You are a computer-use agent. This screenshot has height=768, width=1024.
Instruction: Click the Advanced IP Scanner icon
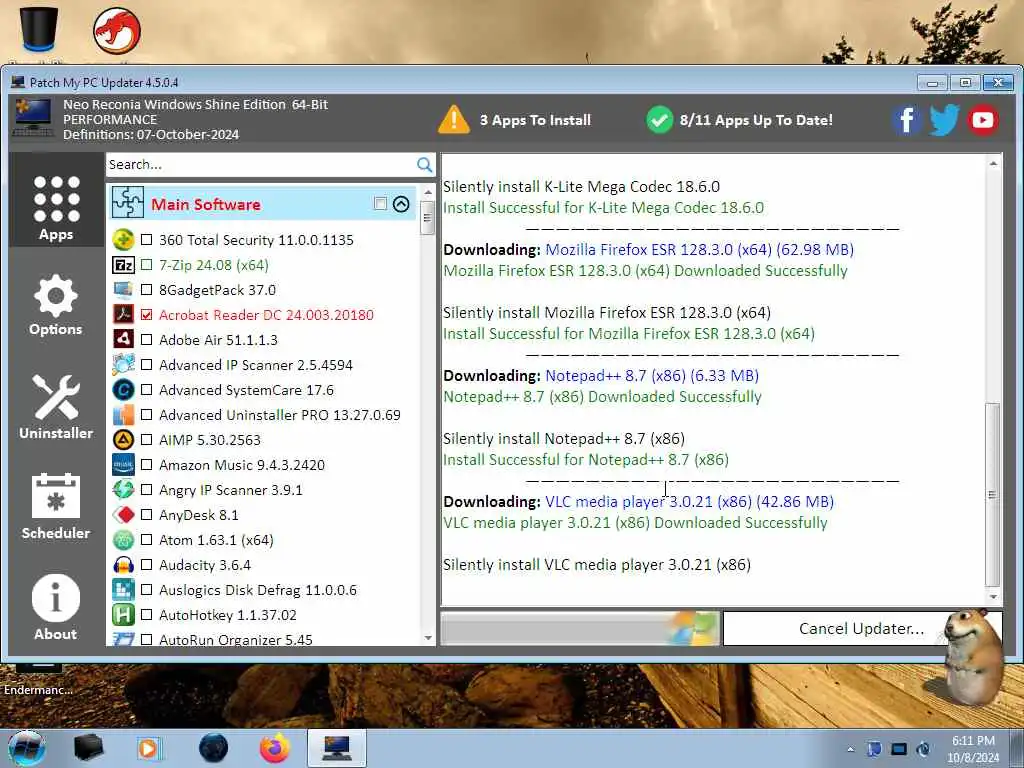(x=123, y=365)
